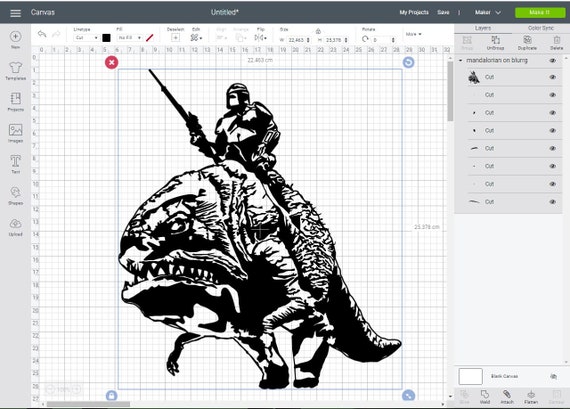Select the mandalorian on blurrg group row
Image resolution: width=570 pixels, height=409 pixels.
pos(508,60)
